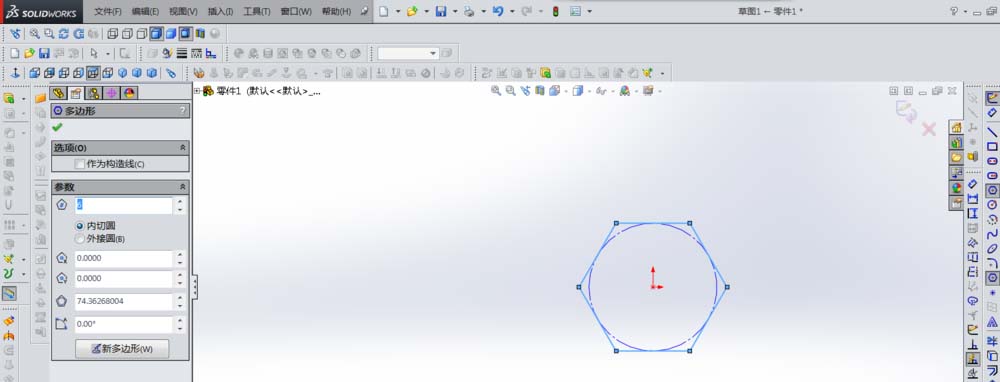Select the 外接圆 circumscribed circle radio button
Viewport: 1000px width, 382px height.
coord(80,239)
